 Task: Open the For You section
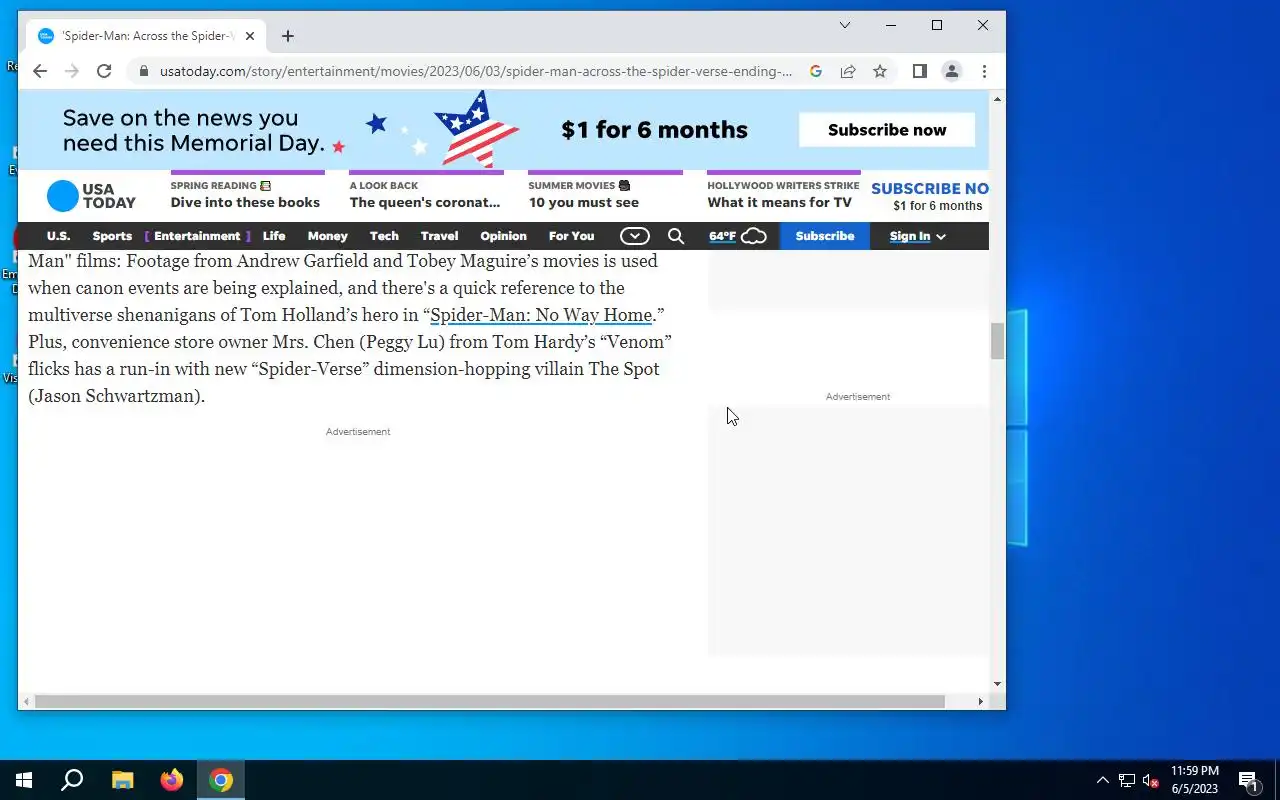(x=571, y=236)
